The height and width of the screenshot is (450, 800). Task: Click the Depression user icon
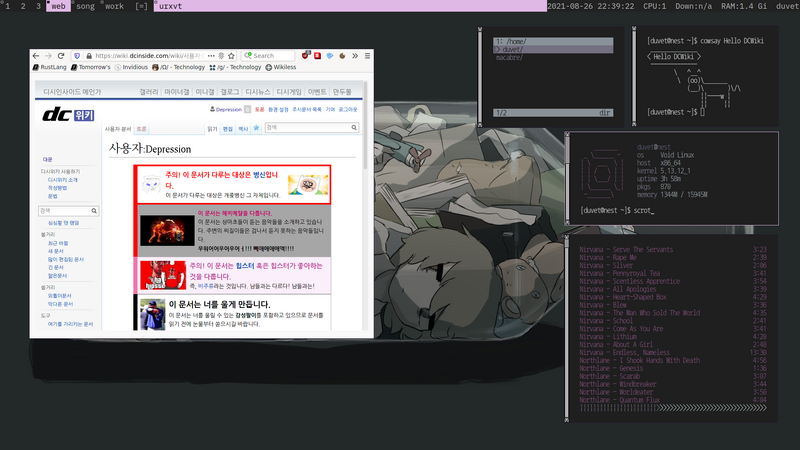212,109
